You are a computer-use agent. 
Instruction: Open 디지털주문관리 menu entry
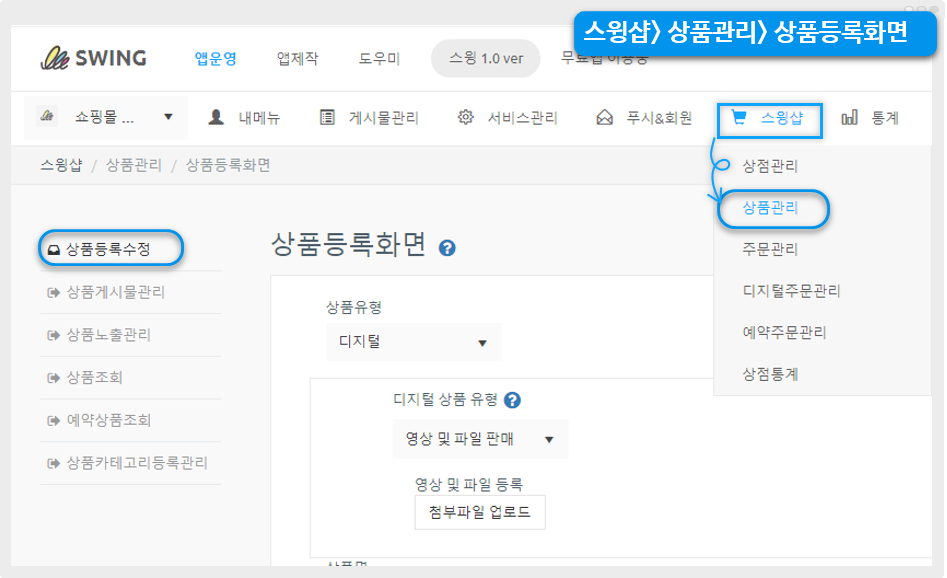pos(791,291)
